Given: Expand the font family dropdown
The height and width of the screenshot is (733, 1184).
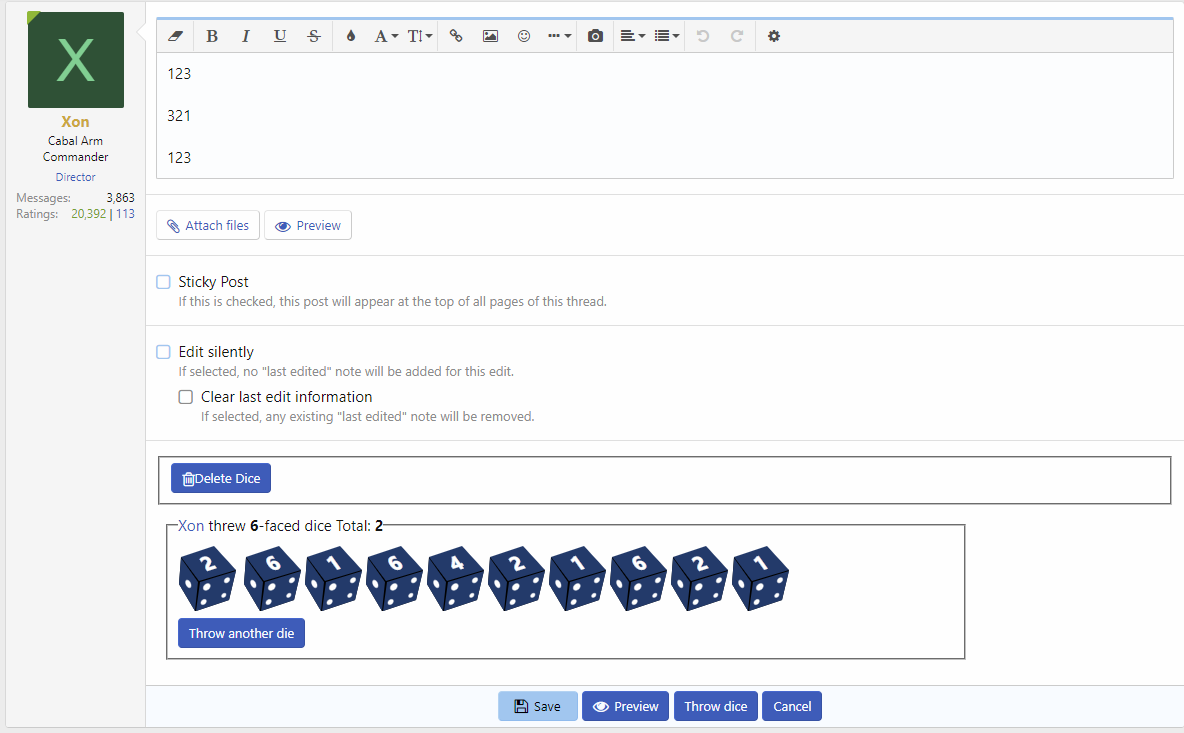Looking at the screenshot, I should (386, 36).
